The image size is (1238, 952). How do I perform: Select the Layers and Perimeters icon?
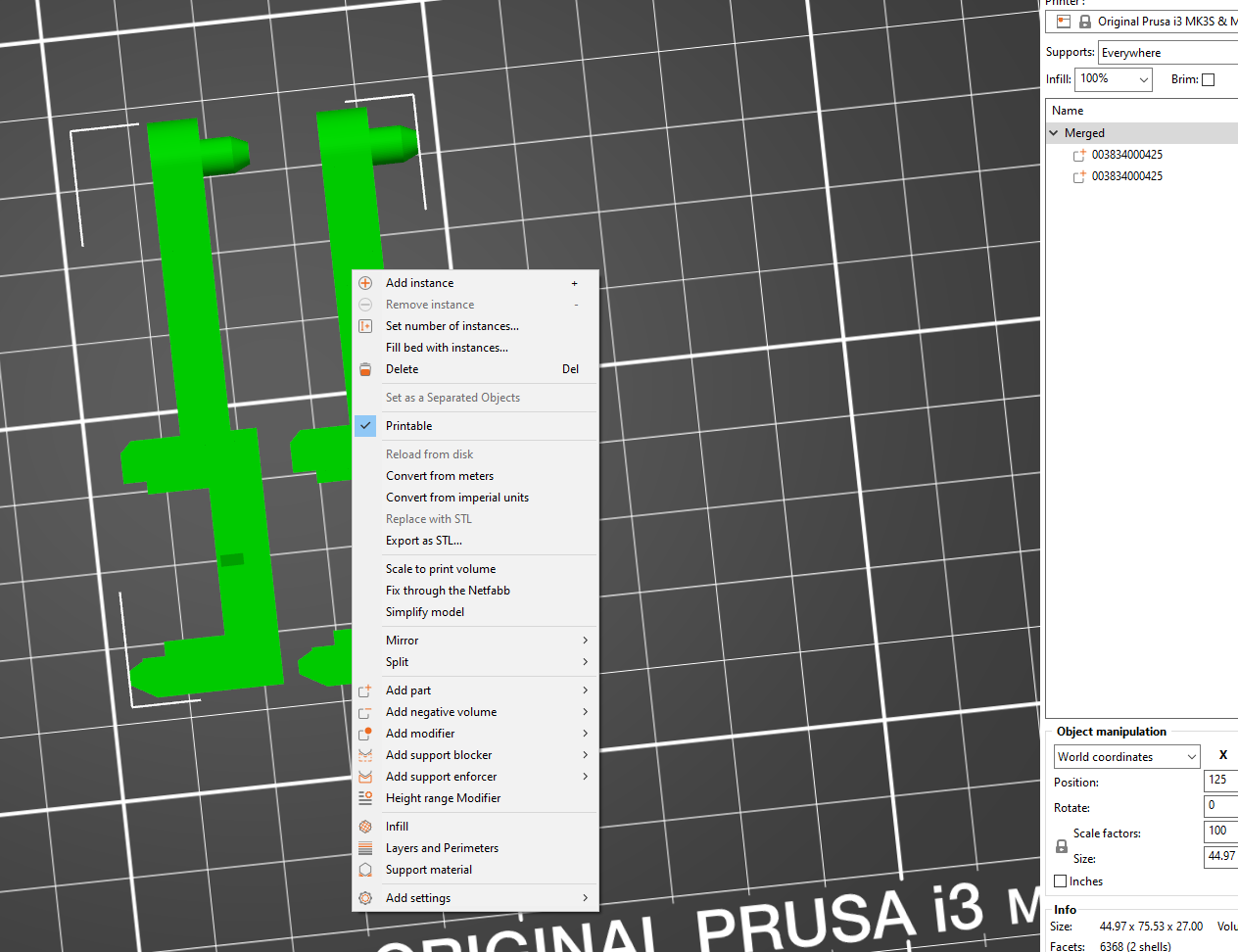(x=365, y=847)
